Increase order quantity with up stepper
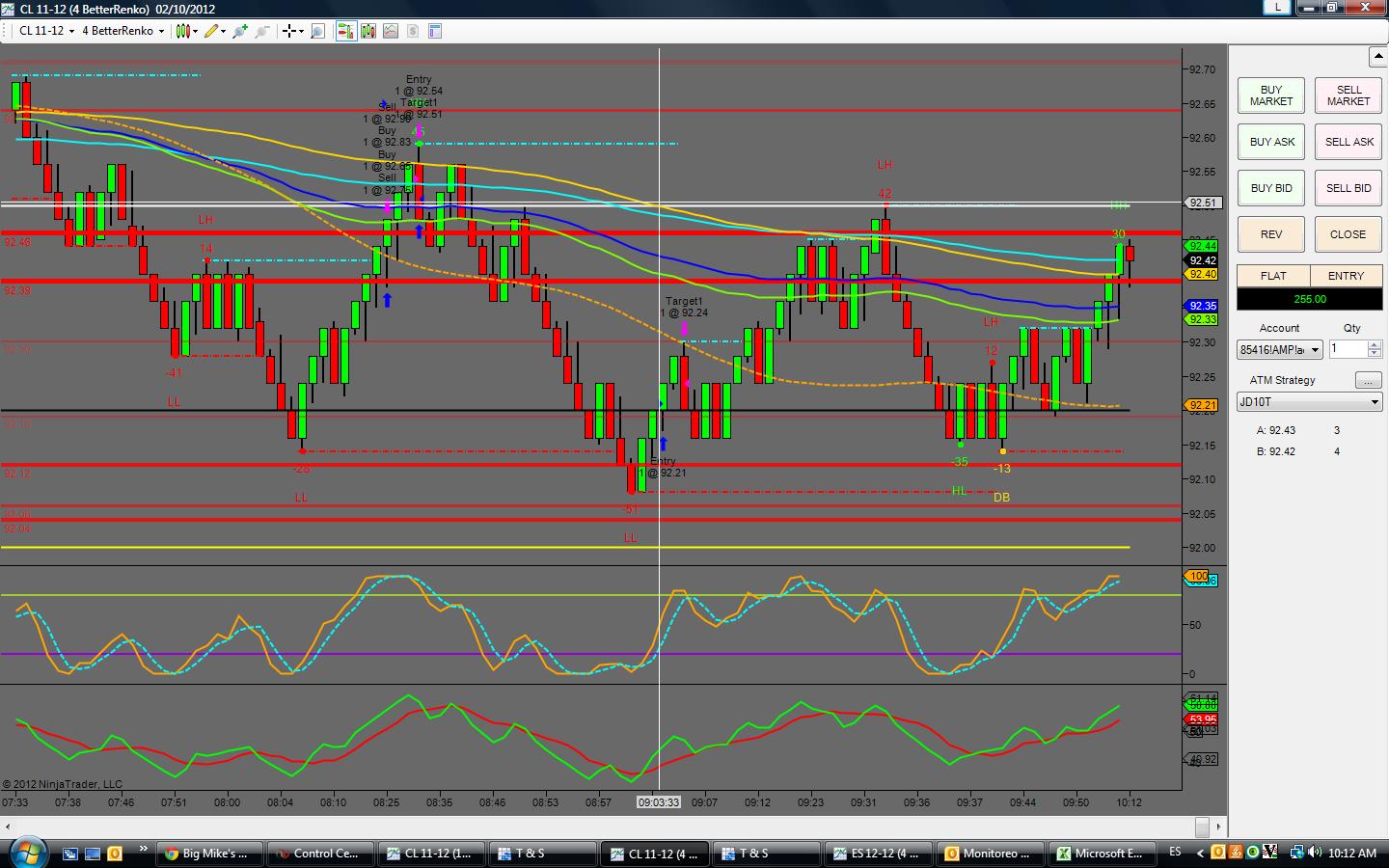Image resolution: width=1389 pixels, height=868 pixels. [1375, 345]
